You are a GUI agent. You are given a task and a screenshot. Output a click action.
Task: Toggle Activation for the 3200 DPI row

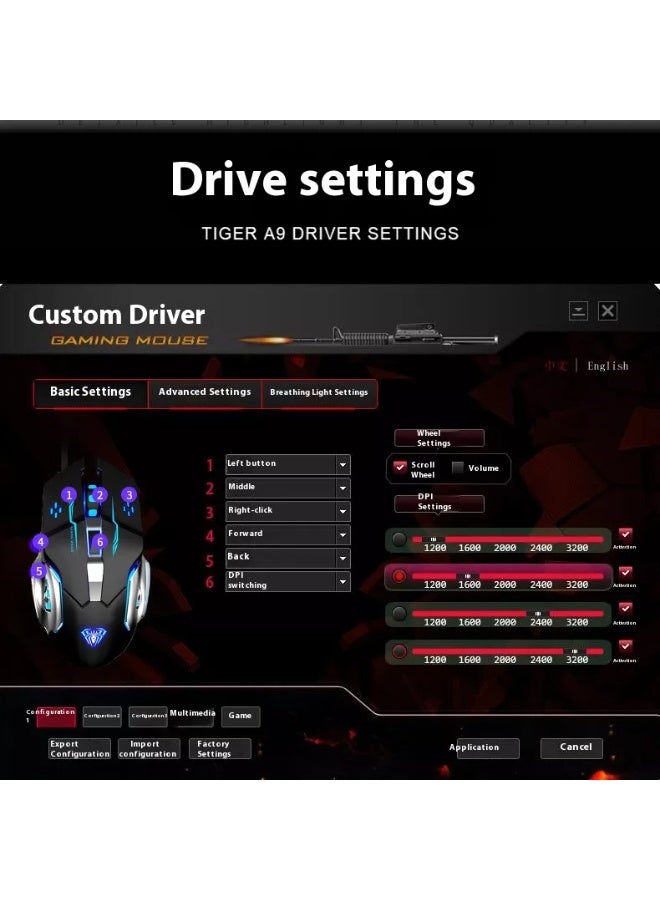tap(625, 646)
